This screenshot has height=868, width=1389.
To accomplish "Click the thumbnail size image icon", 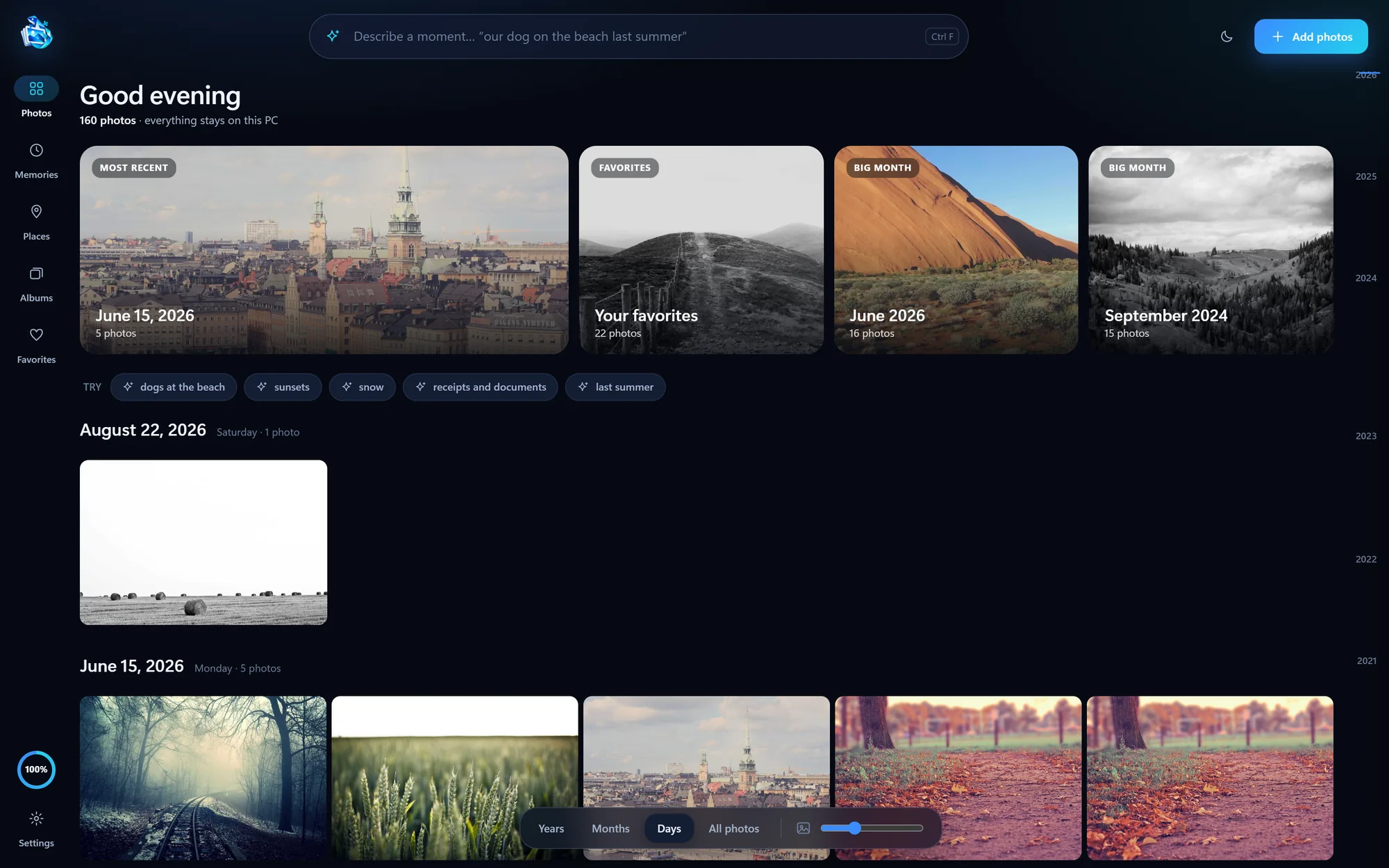I will tap(804, 828).
